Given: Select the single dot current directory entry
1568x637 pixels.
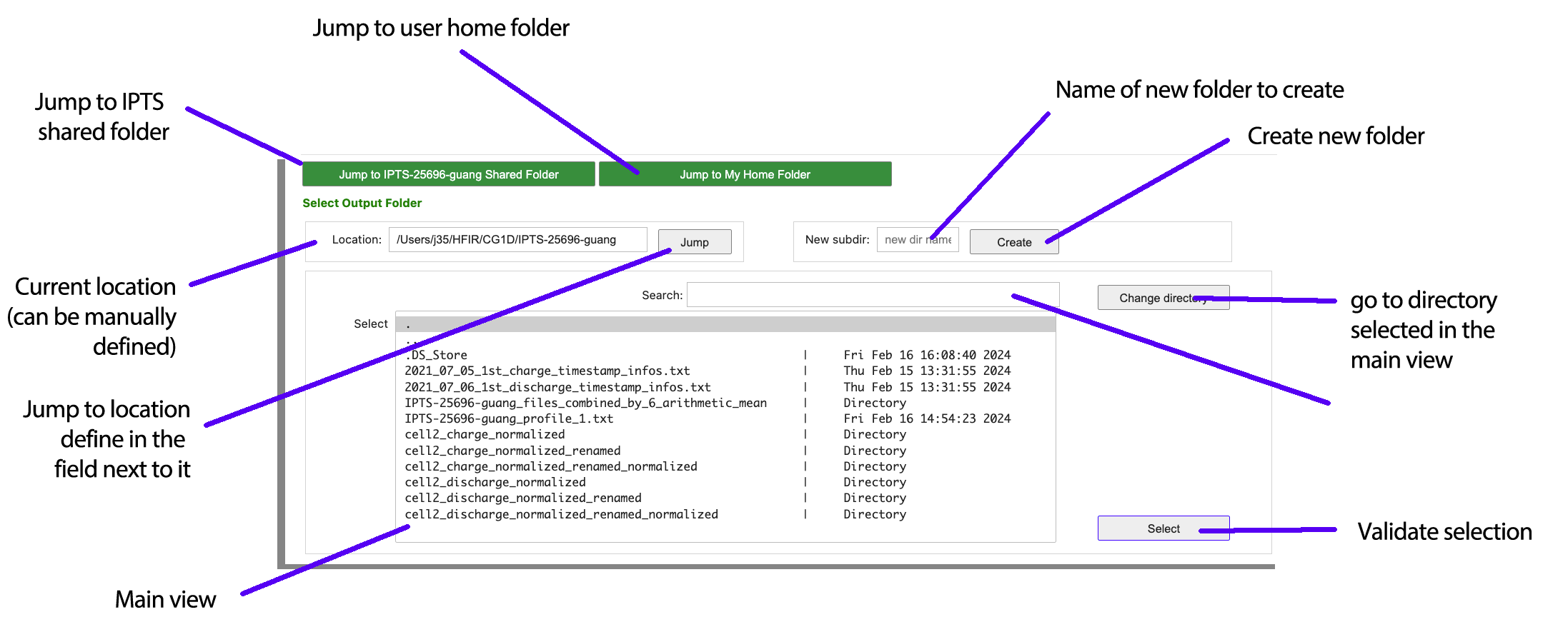Looking at the screenshot, I should point(725,325).
